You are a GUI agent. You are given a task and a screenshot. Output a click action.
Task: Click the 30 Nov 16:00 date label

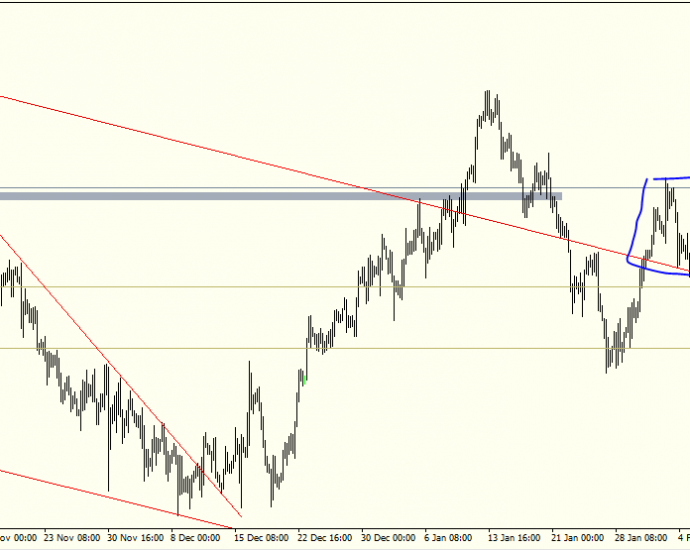[135, 538]
